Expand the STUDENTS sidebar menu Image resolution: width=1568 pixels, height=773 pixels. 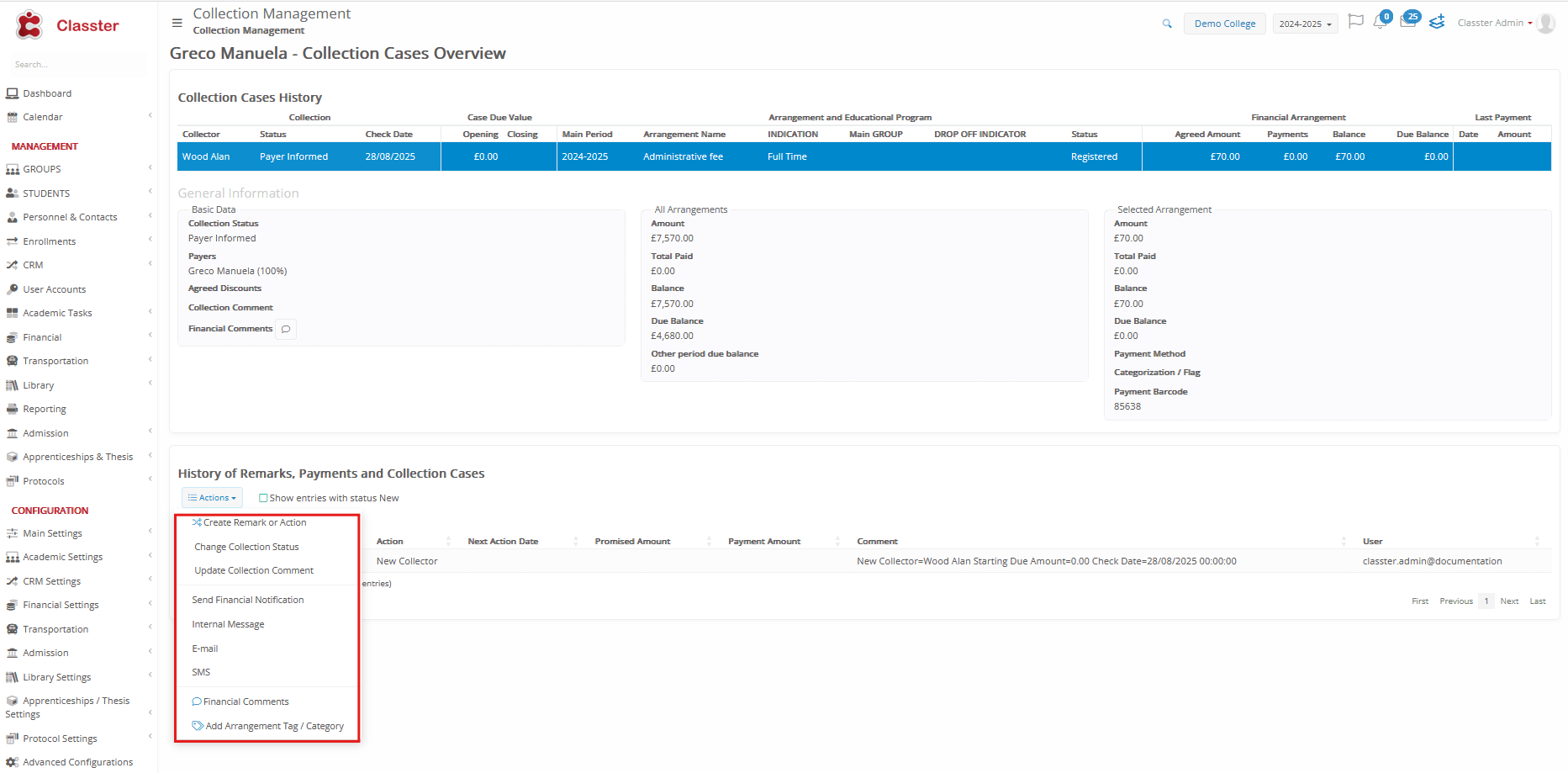pos(46,193)
